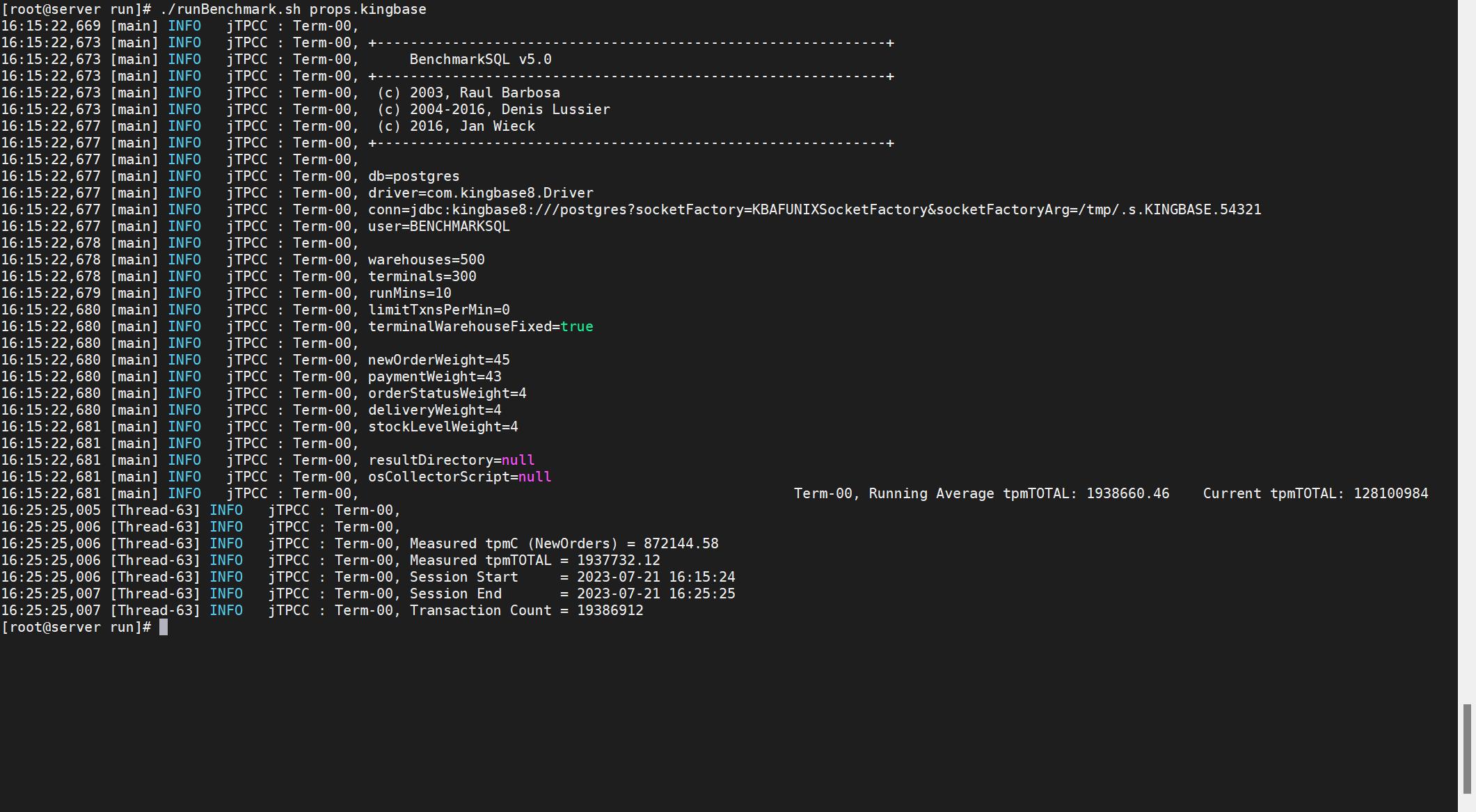Click the Session End timestamp

click(x=656, y=594)
